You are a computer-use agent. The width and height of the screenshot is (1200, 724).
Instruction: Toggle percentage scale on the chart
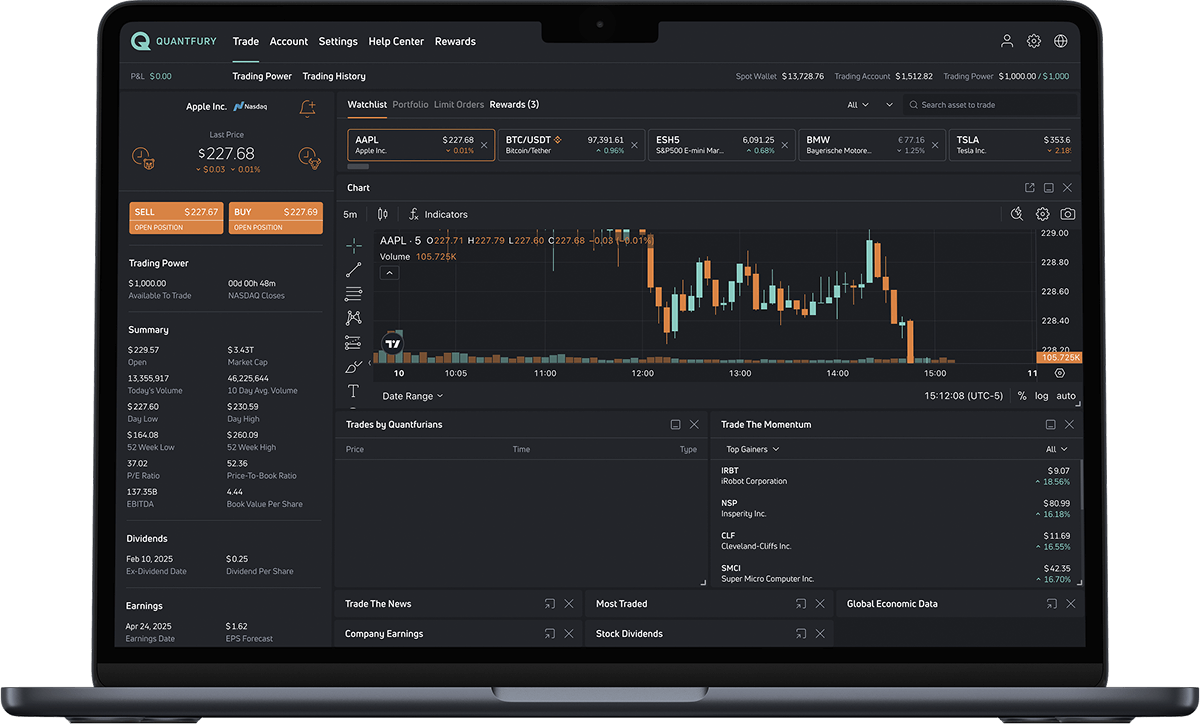(x=1022, y=396)
